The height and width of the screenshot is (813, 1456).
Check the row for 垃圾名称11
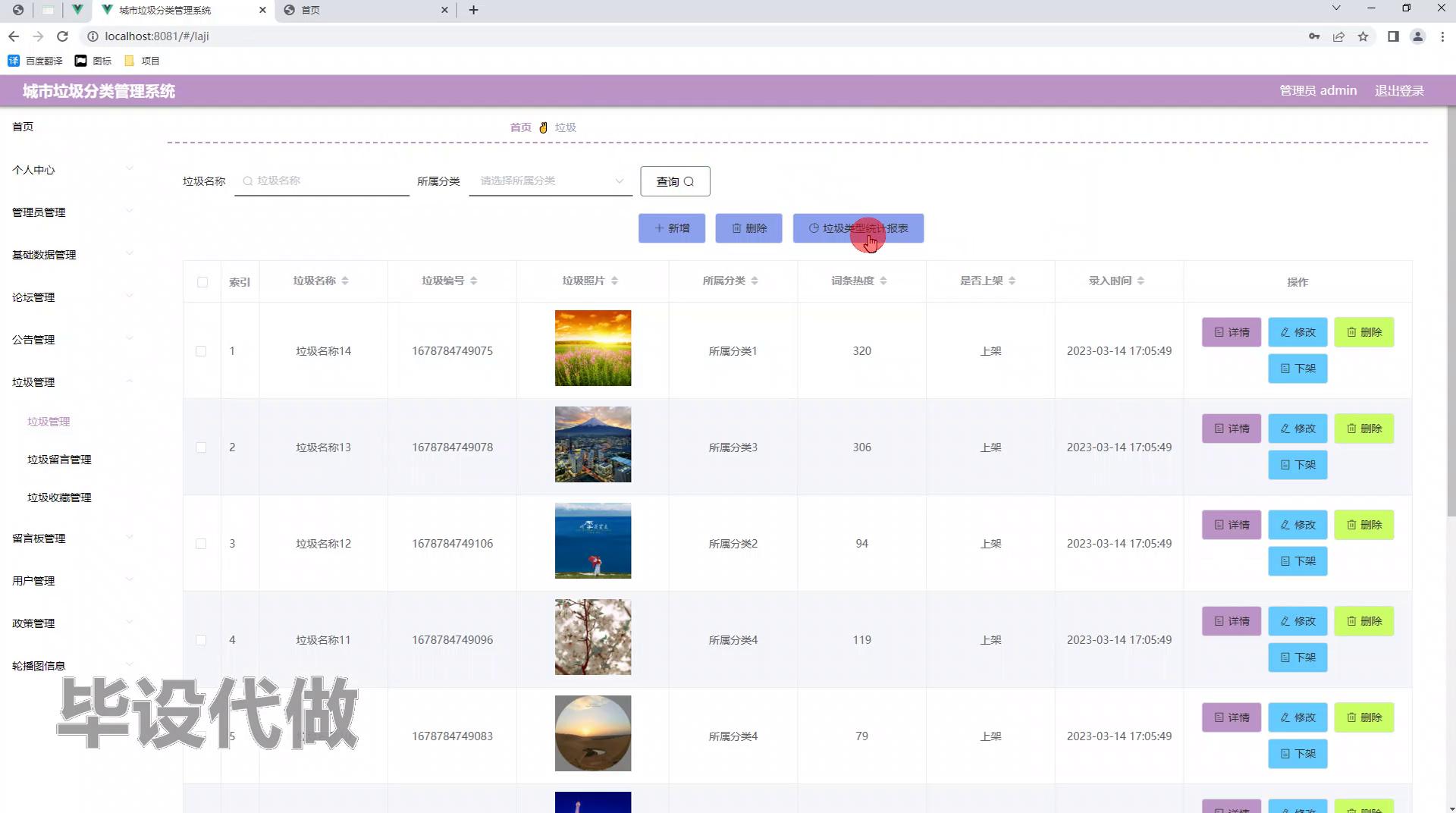[201, 640]
